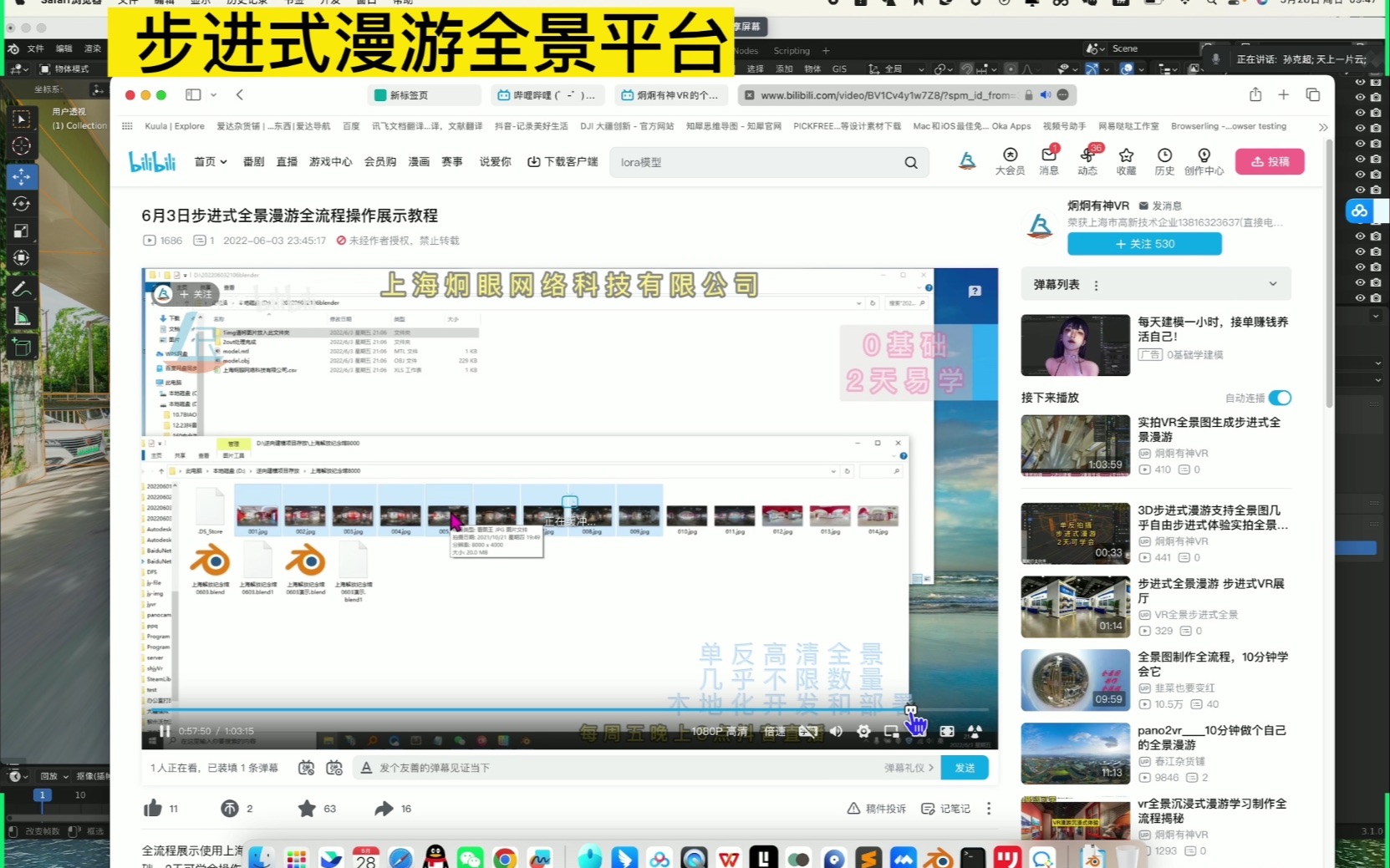The width and height of the screenshot is (1390, 868).
Task: Favorite the video with star icon
Action: pyautogui.click(x=307, y=808)
